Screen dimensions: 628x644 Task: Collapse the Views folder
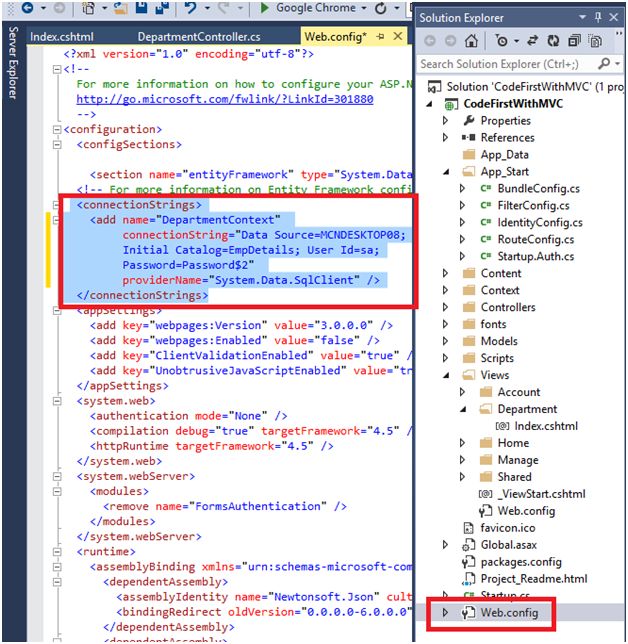[x=446, y=375]
